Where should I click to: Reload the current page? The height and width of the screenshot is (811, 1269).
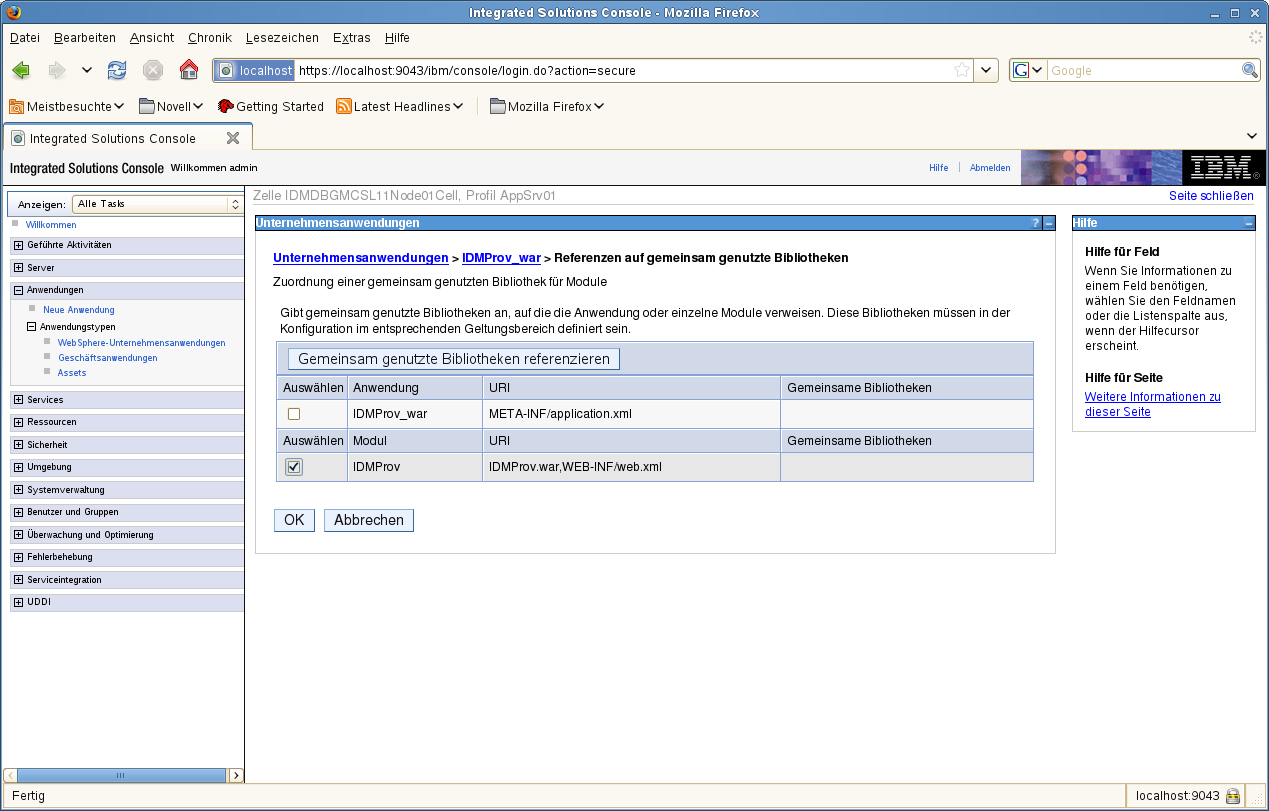(x=117, y=70)
